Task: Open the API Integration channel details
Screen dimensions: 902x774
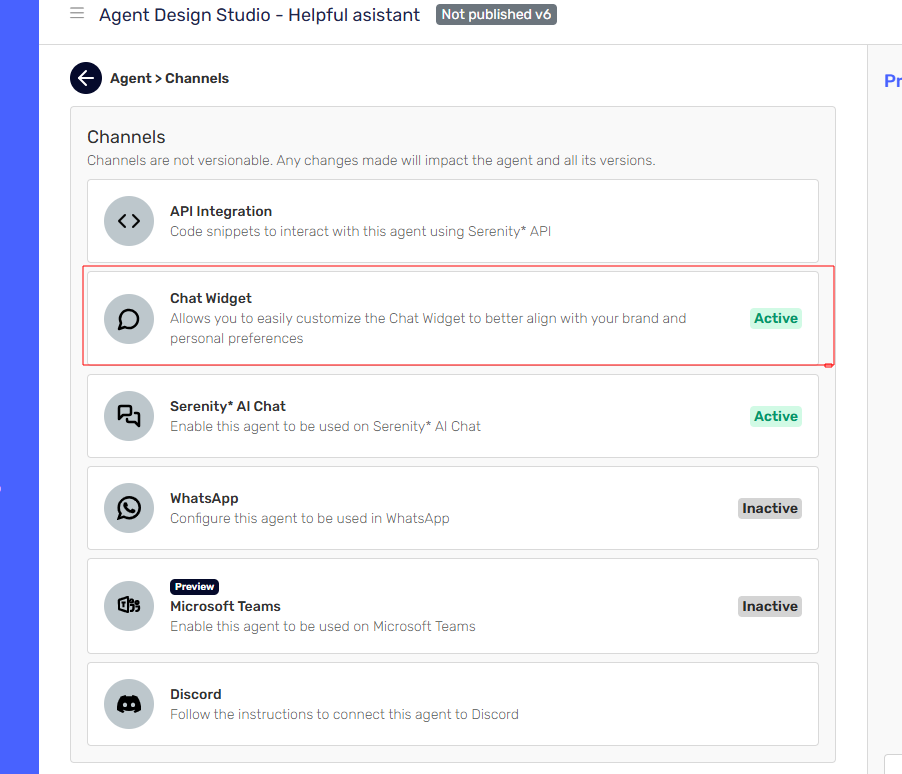Action: [x=450, y=220]
